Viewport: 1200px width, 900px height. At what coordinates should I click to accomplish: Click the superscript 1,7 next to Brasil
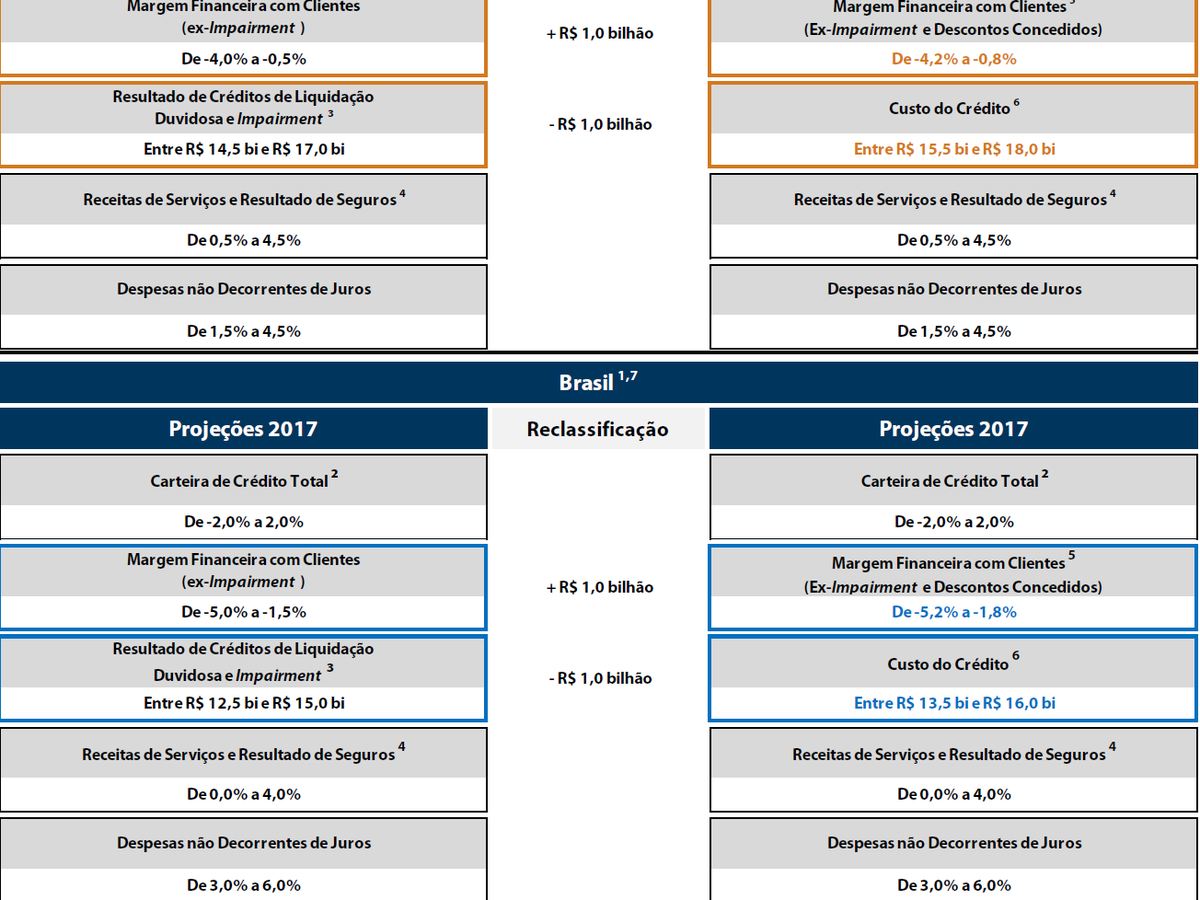[627, 376]
